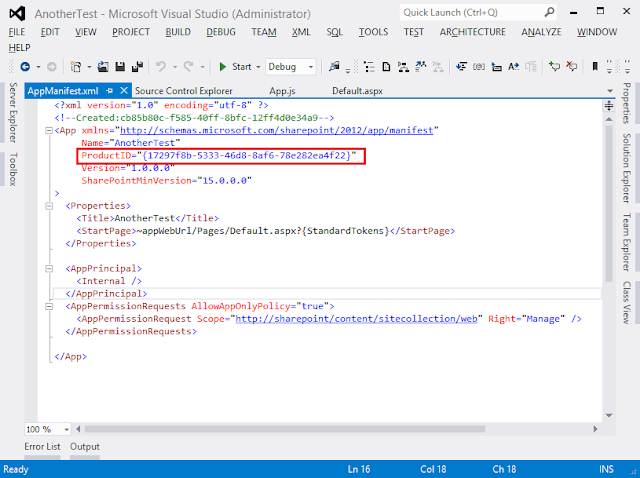This screenshot has width=640, height=478.
Task: Click the schema hierarchy toolbar icon
Action: pos(403,67)
